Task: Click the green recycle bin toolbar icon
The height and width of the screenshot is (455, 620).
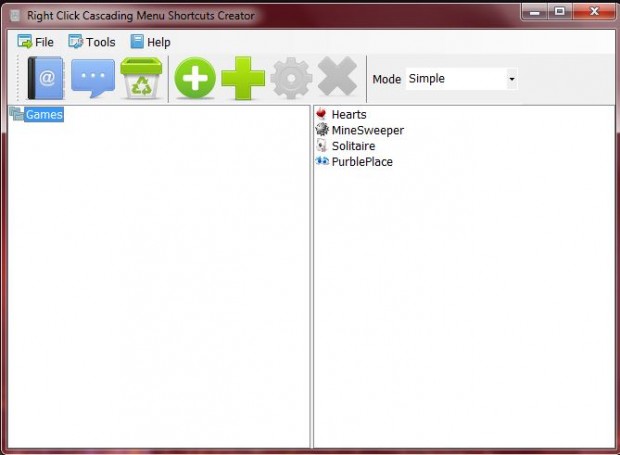Action: 141,78
